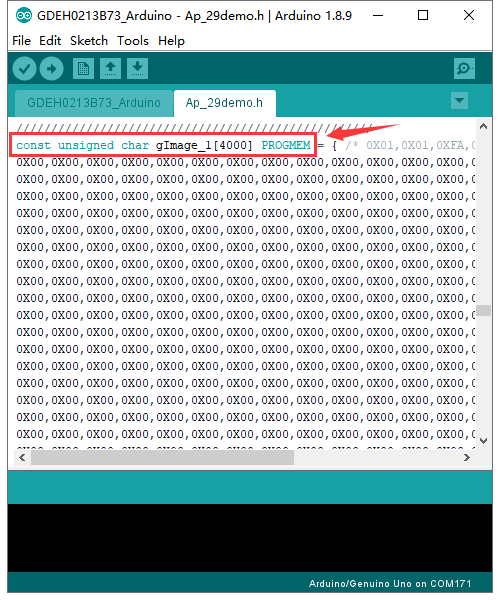The image size is (500, 600).
Task: Click the vertical scrollbar up arrow
Action: click(484, 127)
